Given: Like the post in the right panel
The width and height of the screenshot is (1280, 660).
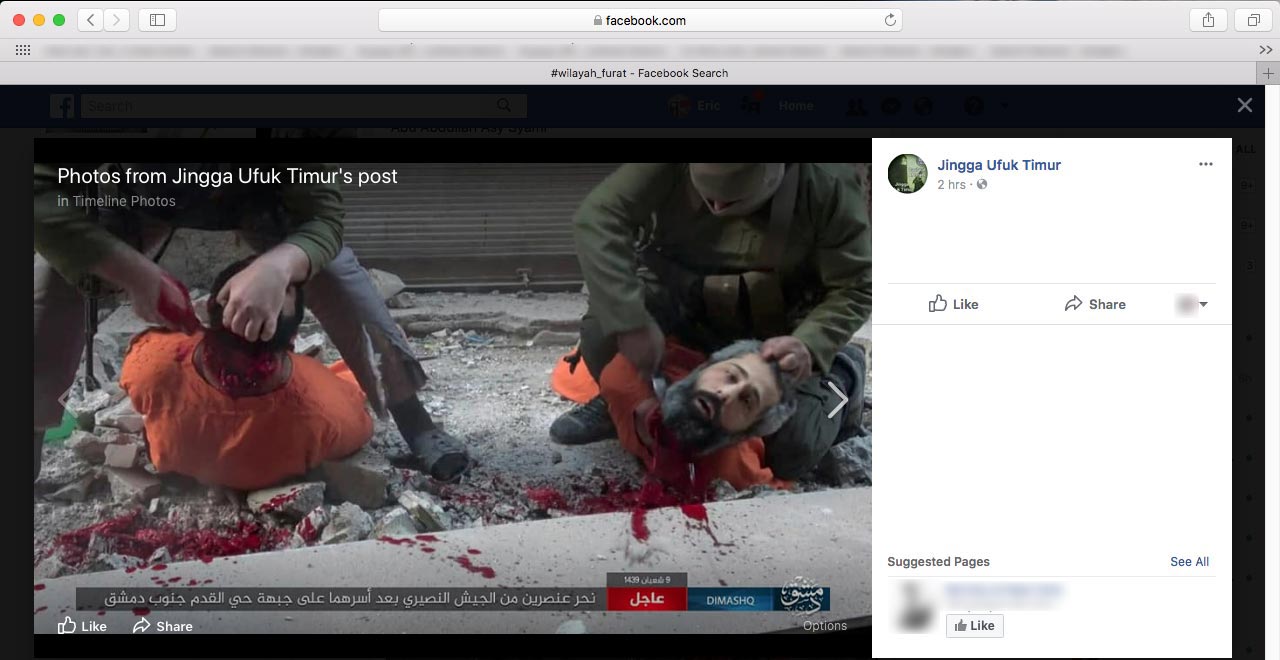Looking at the screenshot, I should pos(953,304).
